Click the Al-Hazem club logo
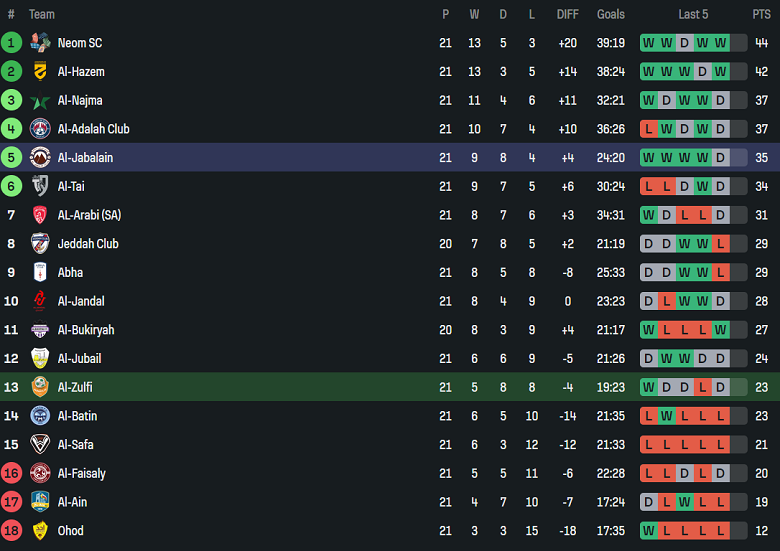This screenshot has width=780, height=551. tap(40, 72)
